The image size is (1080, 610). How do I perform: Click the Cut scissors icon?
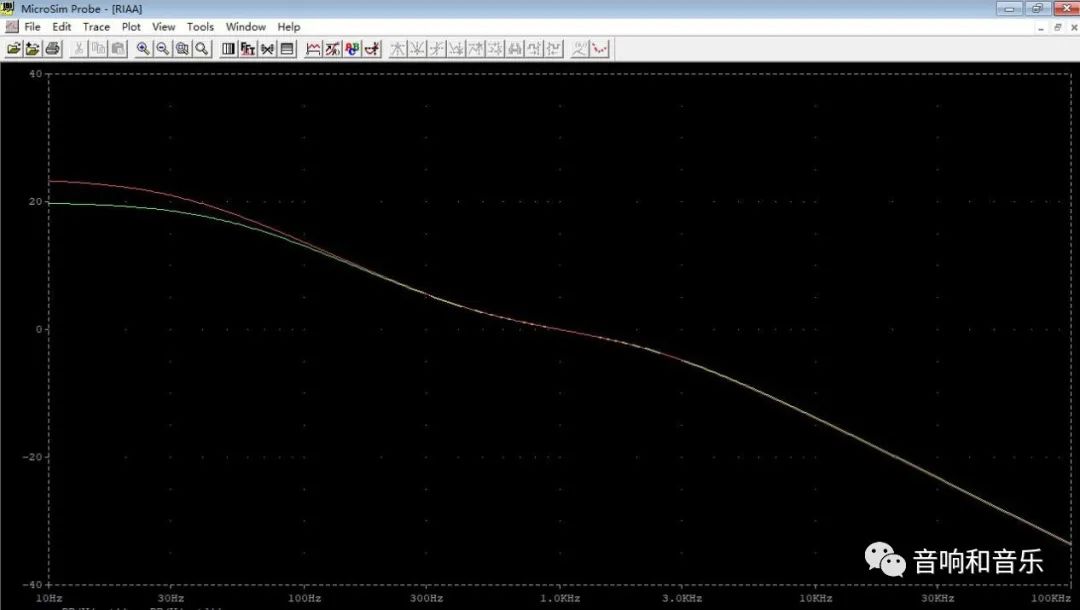[x=79, y=49]
